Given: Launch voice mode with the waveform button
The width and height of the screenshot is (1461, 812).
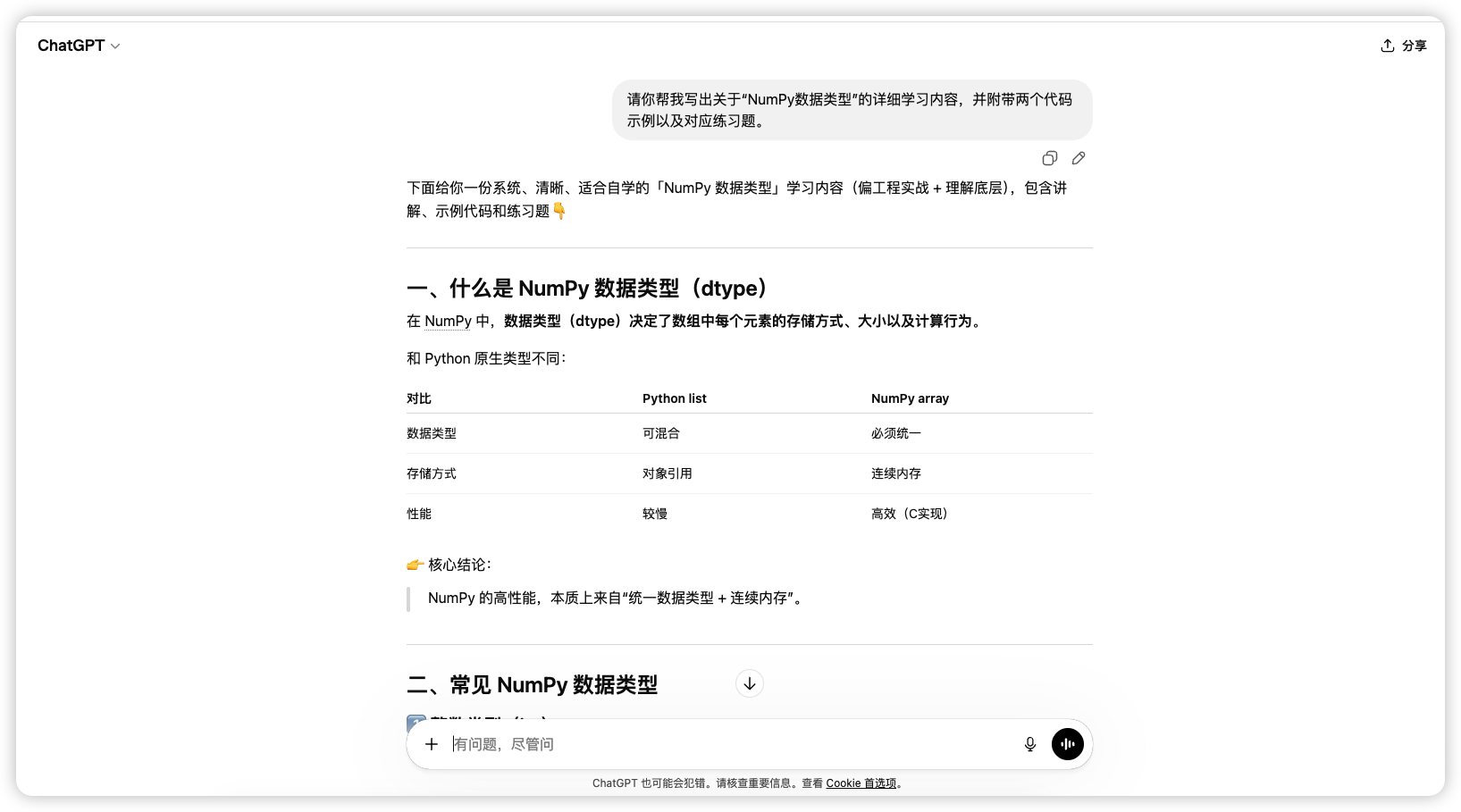Looking at the screenshot, I should pyautogui.click(x=1067, y=744).
